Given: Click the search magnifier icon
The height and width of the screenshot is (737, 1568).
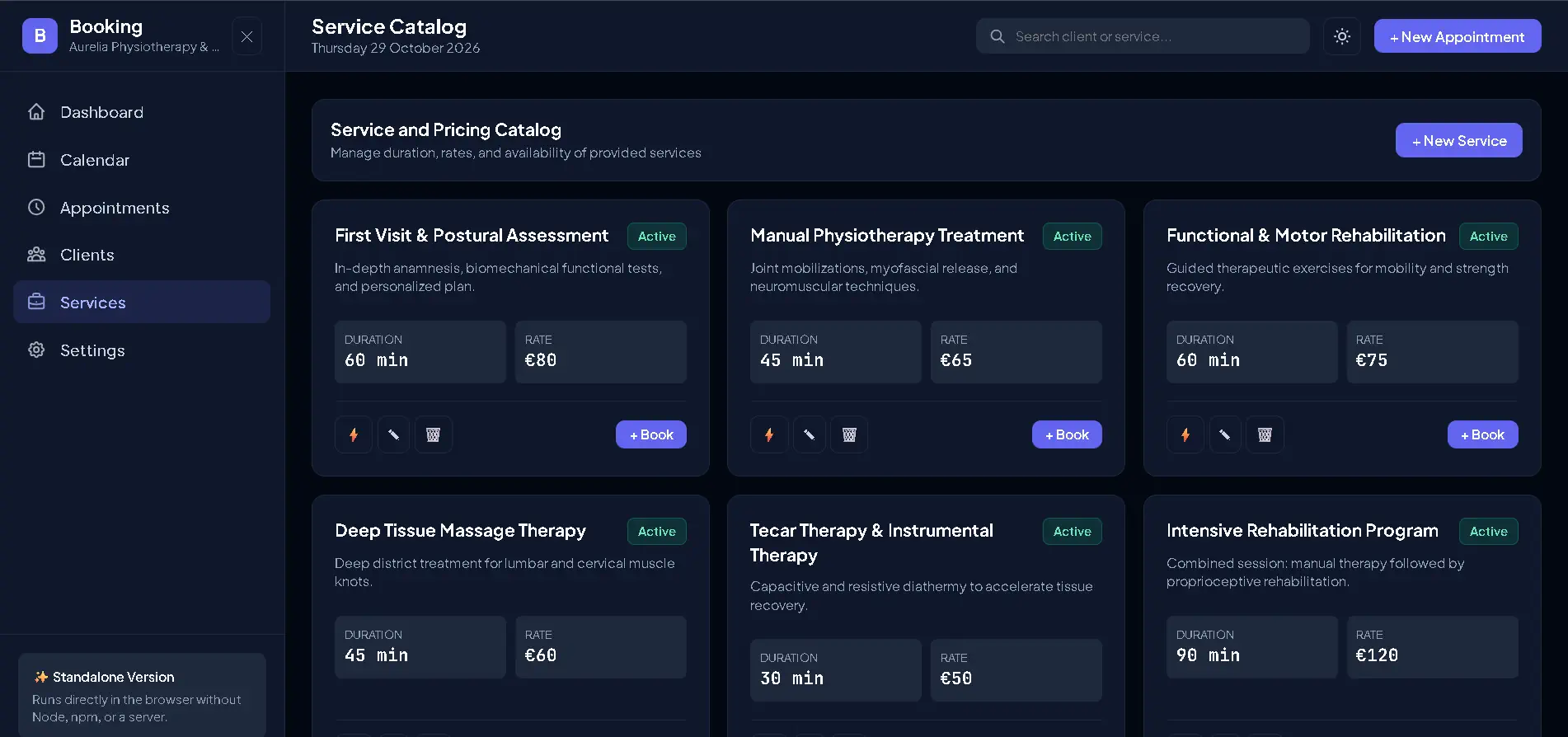Looking at the screenshot, I should pyautogui.click(x=998, y=36).
